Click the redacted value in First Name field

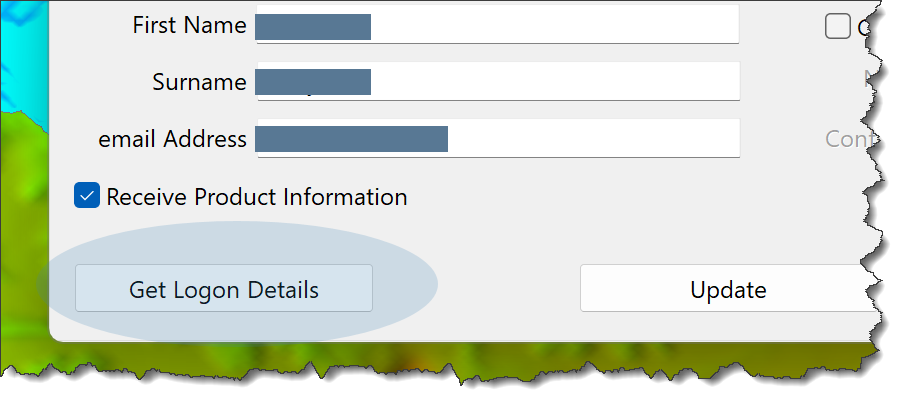[x=313, y=27]
